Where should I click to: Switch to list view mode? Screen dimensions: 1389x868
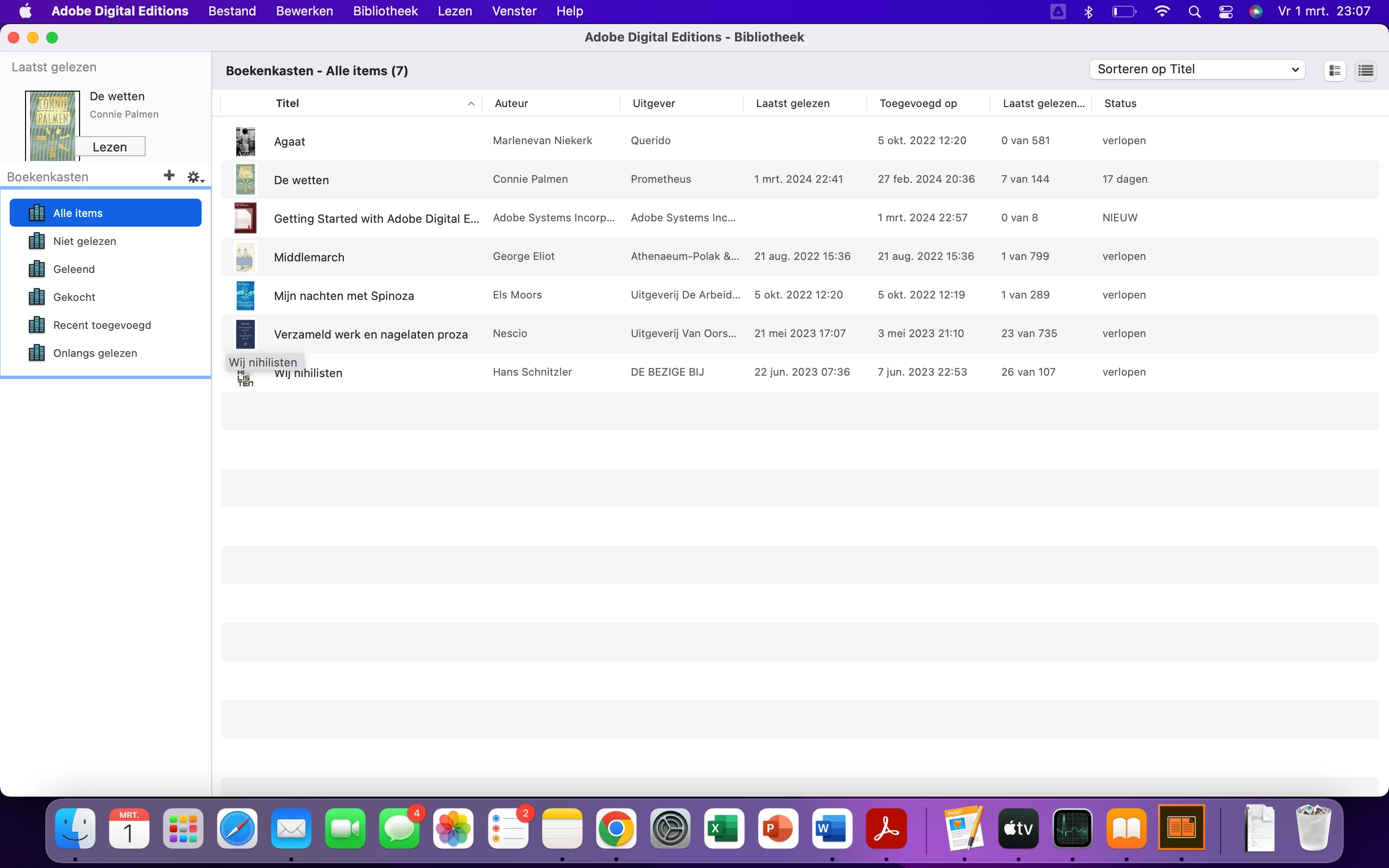click(1365, 70)
